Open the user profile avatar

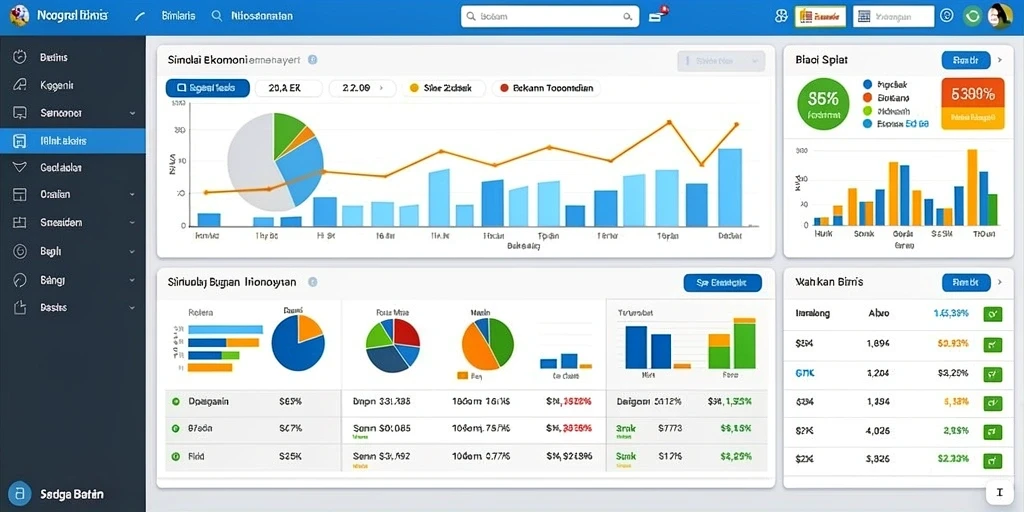pos(1000,16)
